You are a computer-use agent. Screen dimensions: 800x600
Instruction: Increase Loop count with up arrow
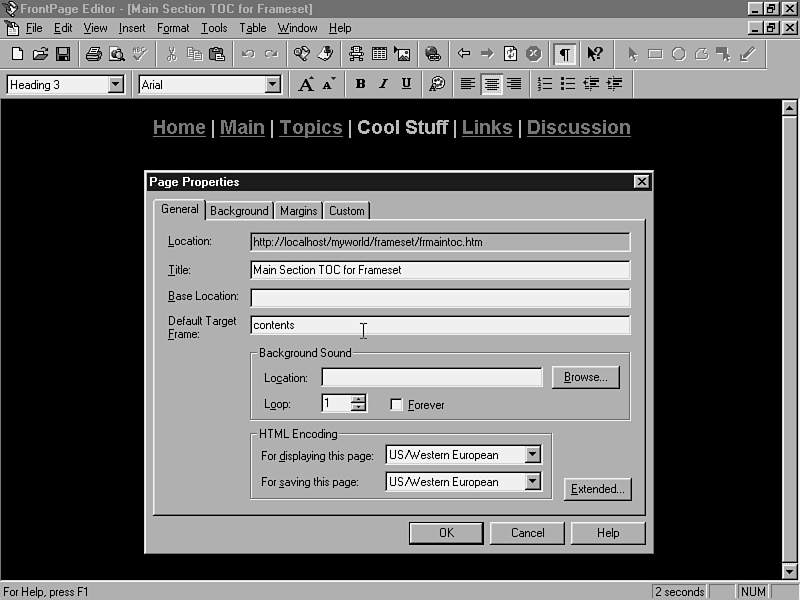point(359,399)
